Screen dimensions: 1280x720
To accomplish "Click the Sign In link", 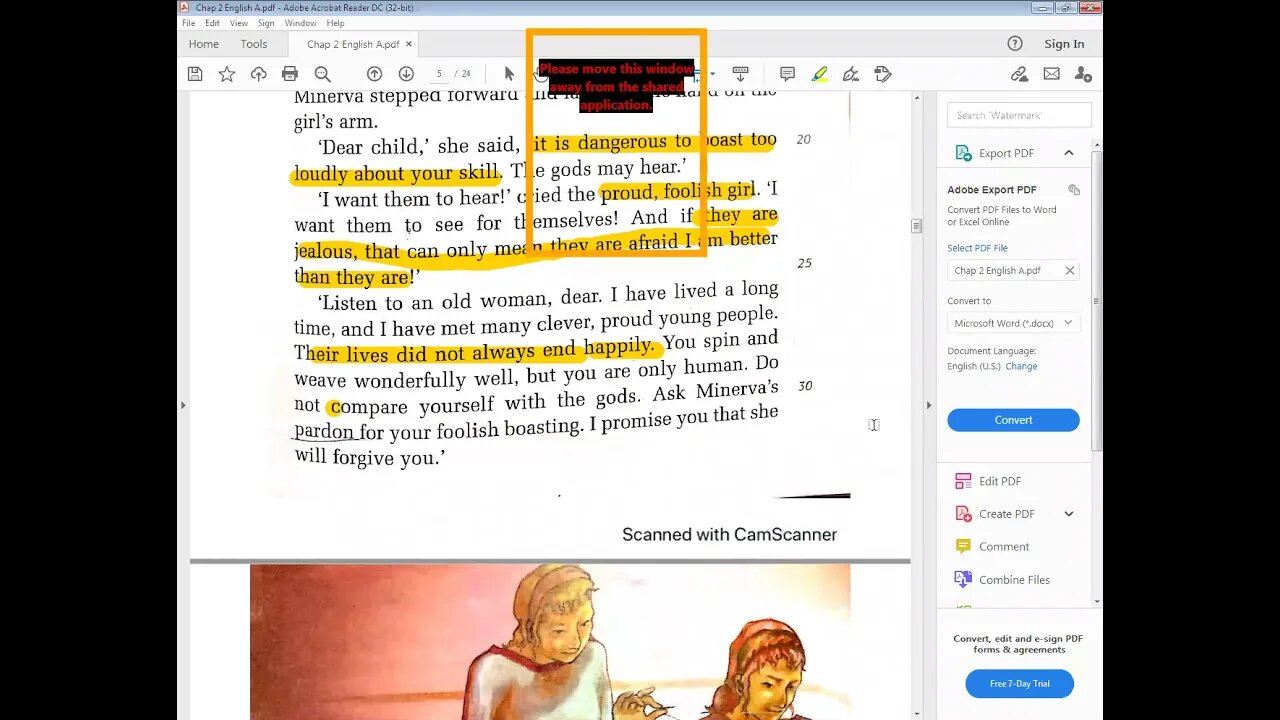I will coord(1064,44).
